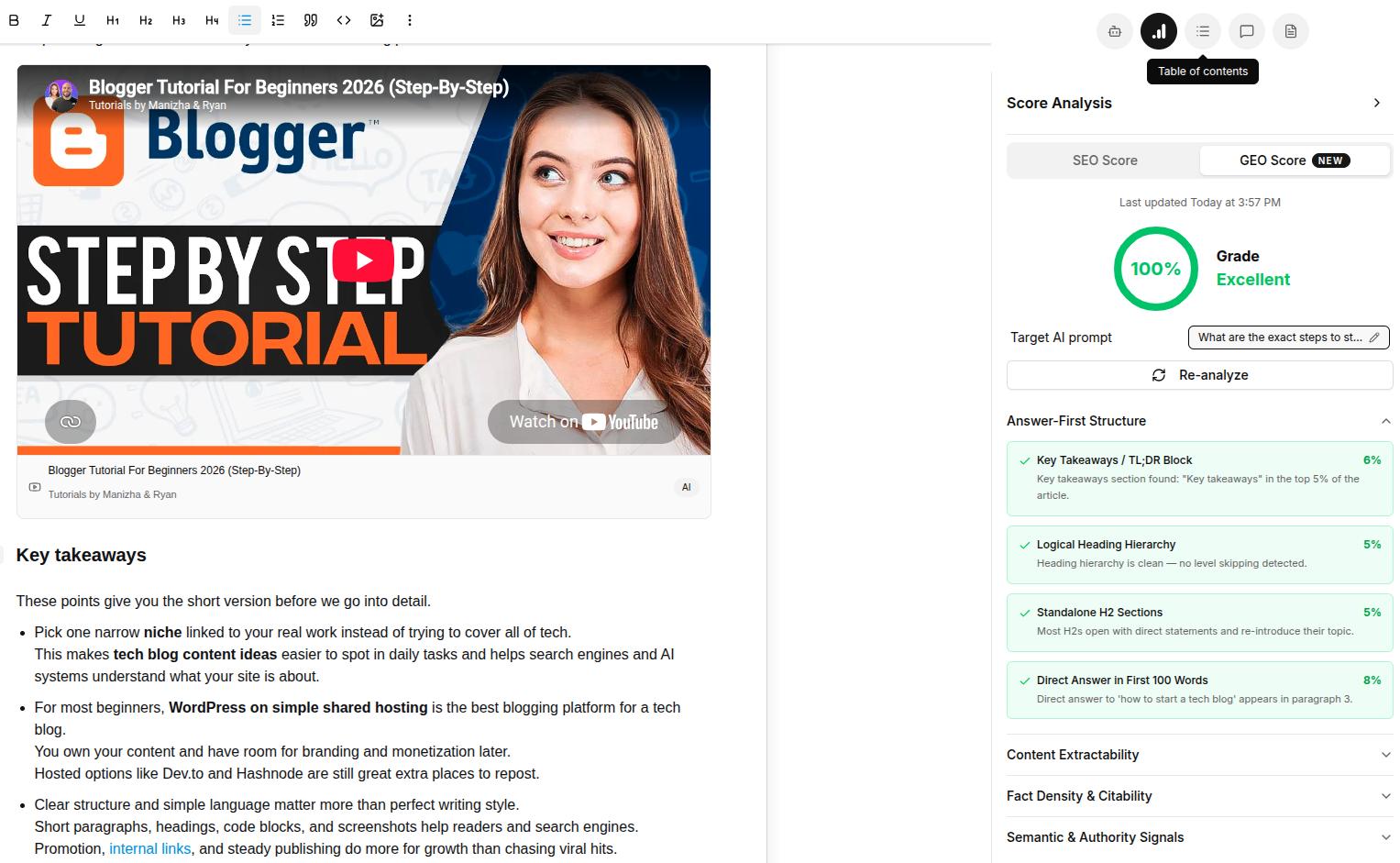Open the Key Takeaways / TL;DR Block card
The width and height of the screenshot is (1400, 863).
tap(1199, 479)
